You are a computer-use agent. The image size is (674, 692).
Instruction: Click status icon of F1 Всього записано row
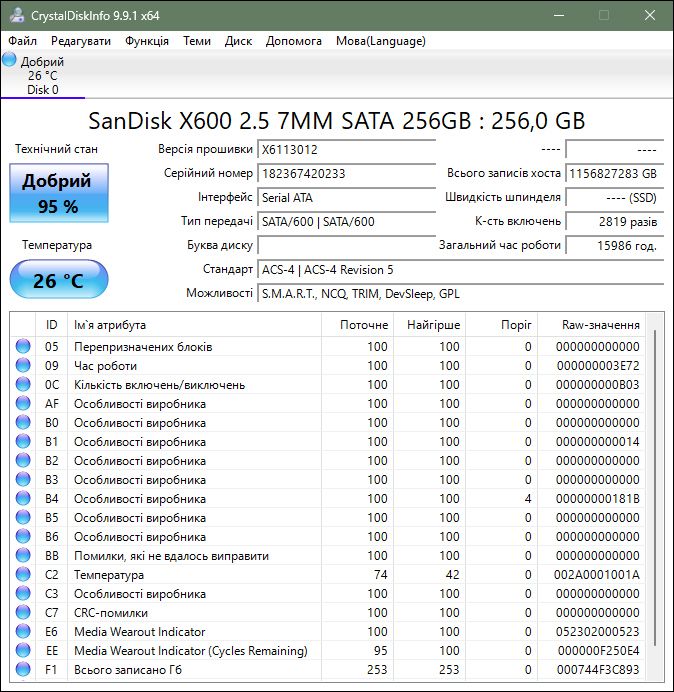coord(23,669)
